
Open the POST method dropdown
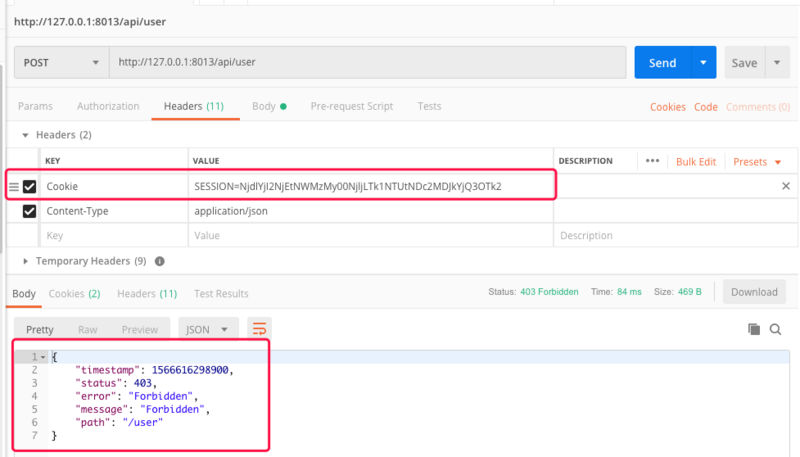[x=61, y=63]
